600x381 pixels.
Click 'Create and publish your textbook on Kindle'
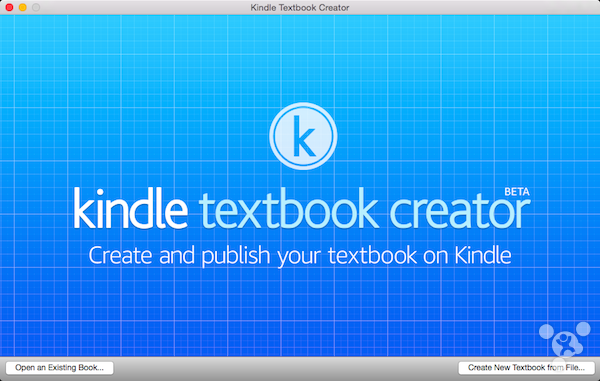tap(300, 256)
